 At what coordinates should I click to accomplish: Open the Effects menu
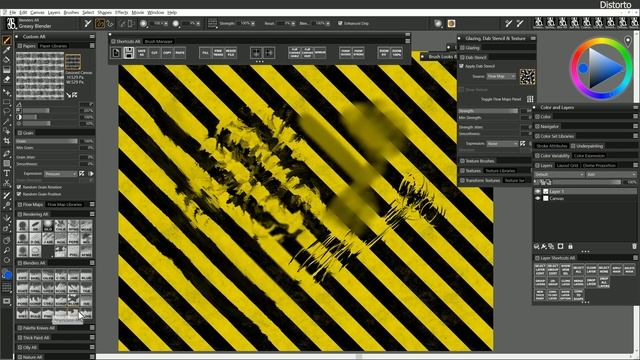tap(121, 13)
